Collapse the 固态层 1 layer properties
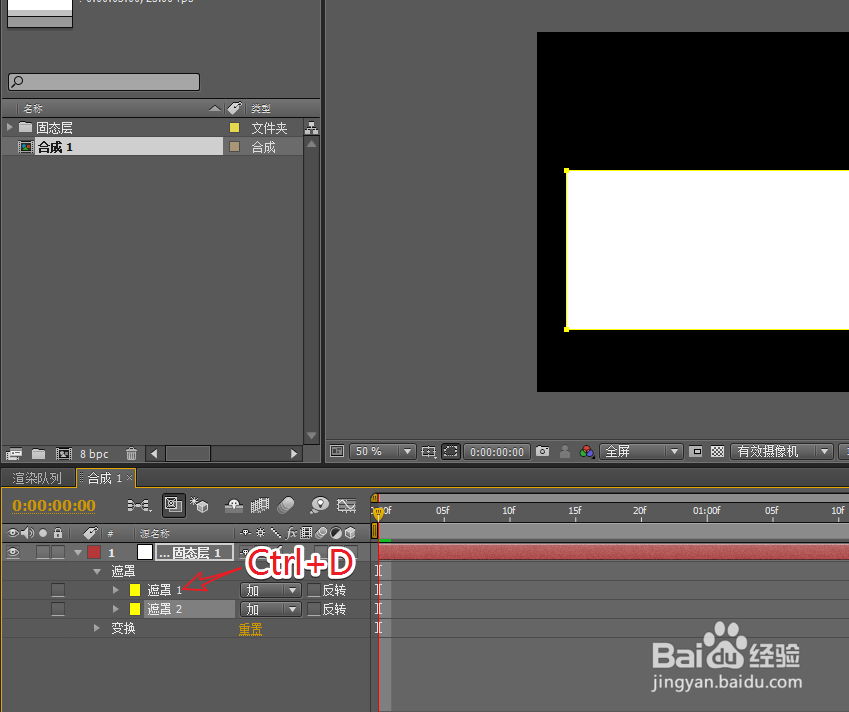Screen dimensions: 849x712 (78, 553)
